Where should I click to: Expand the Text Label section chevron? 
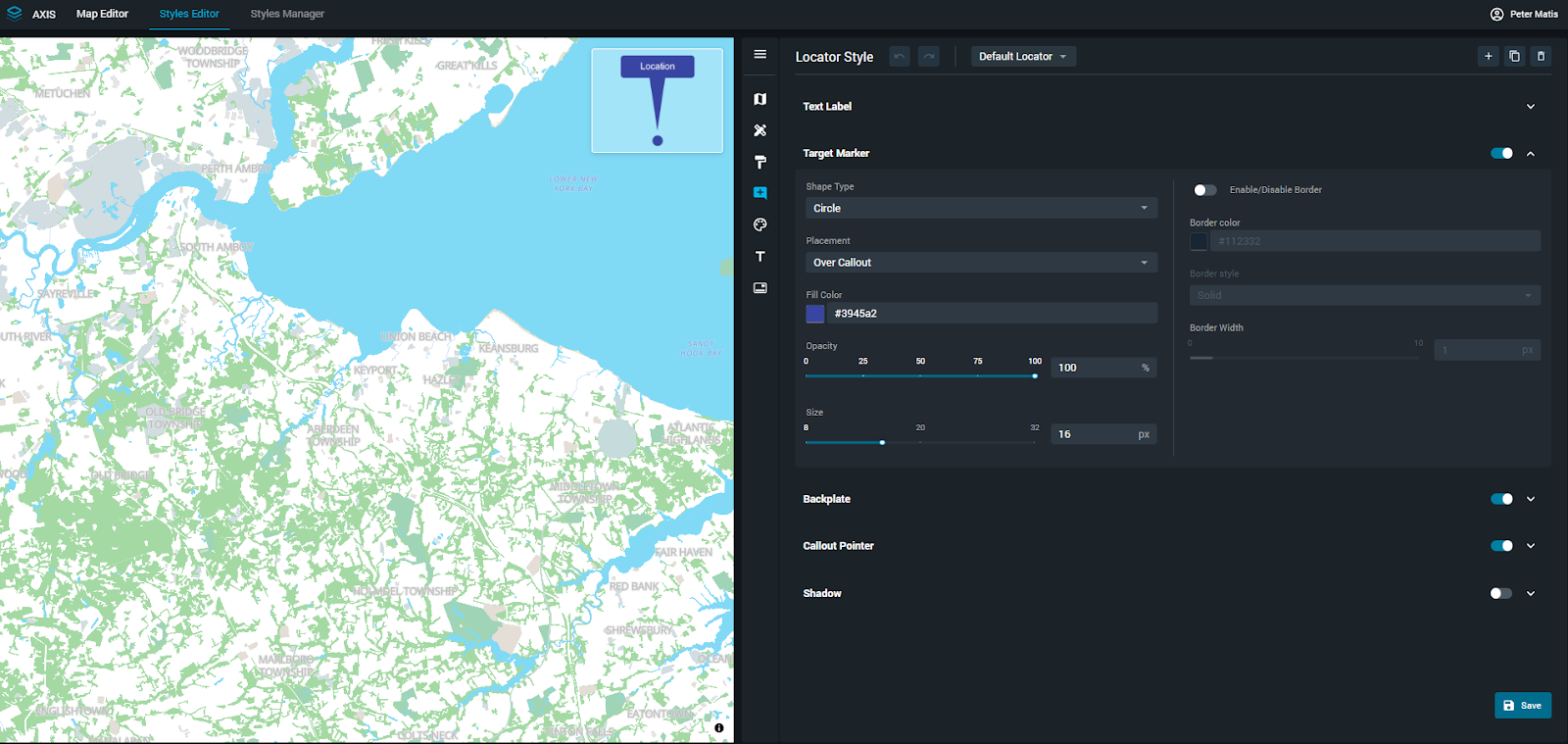(x=1531, y=107)
